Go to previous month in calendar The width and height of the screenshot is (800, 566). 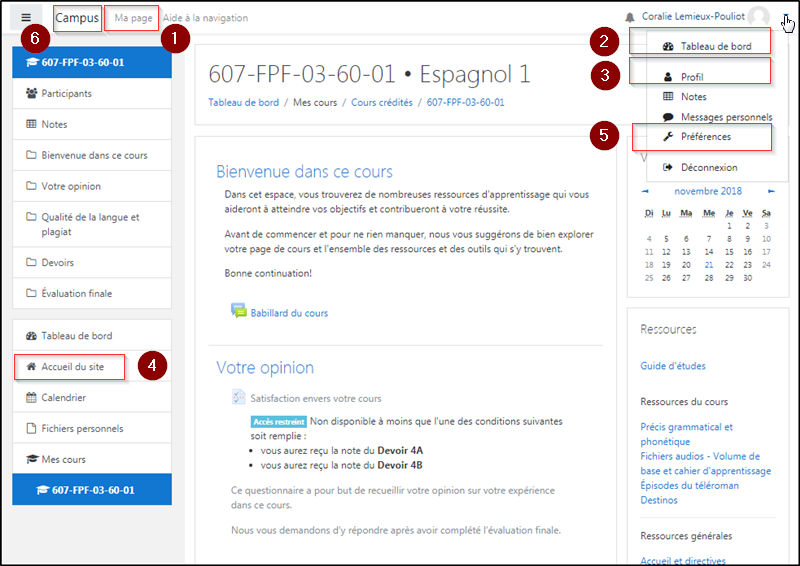point(645,191)
